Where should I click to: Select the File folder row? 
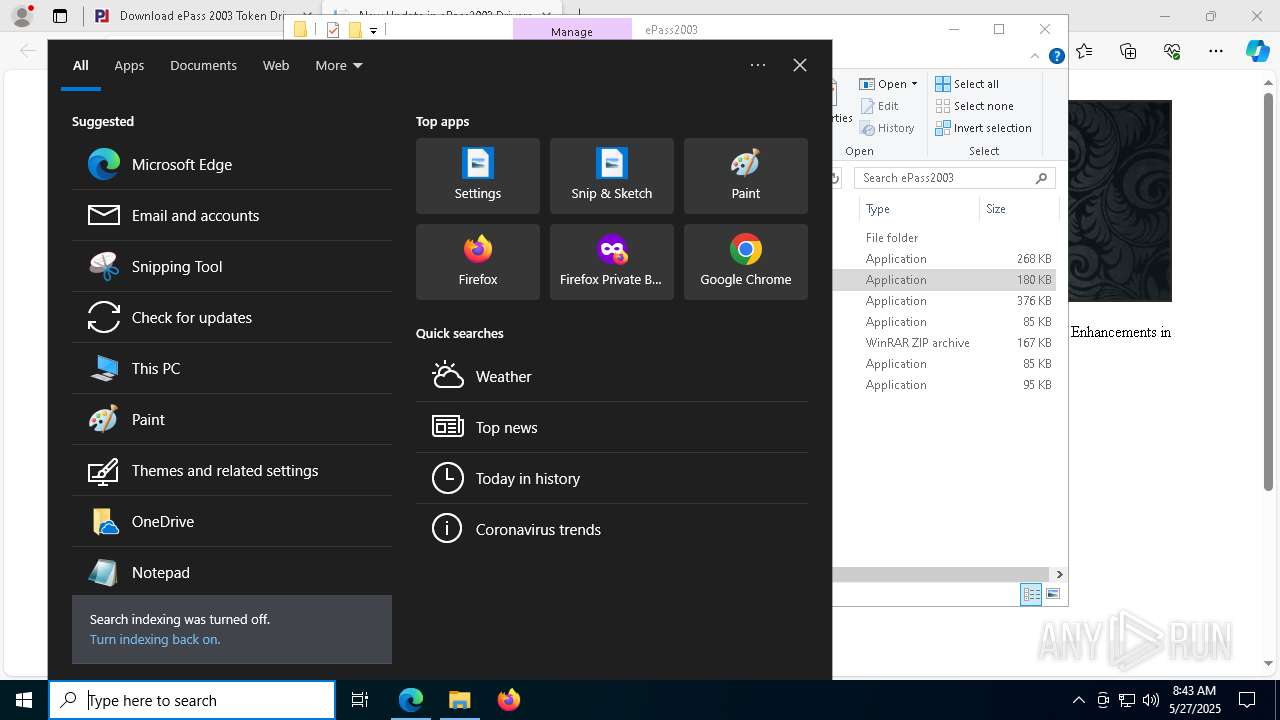[945, 238]
